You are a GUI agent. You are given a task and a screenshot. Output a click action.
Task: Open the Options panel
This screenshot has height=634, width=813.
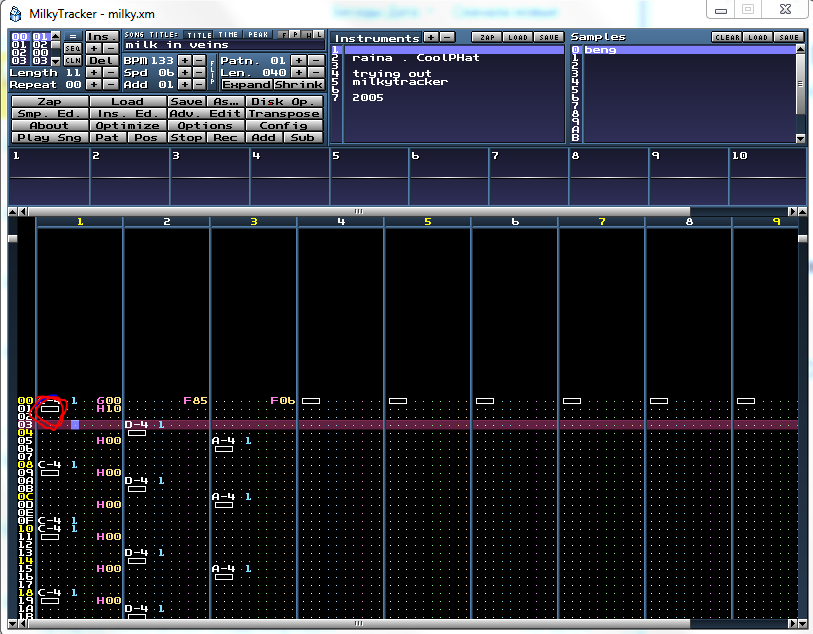[x=206, y=125]
